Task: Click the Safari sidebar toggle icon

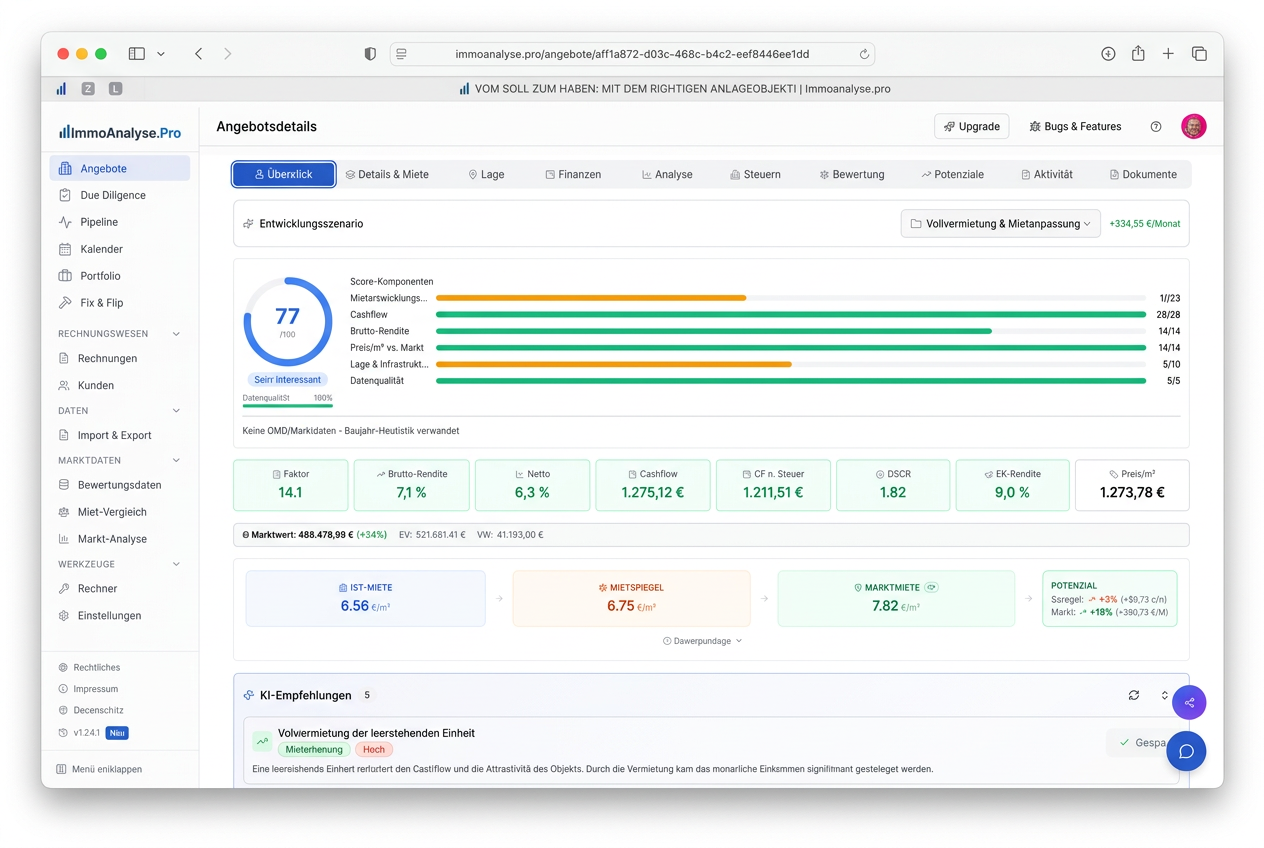Action: [x=137, y=54]
